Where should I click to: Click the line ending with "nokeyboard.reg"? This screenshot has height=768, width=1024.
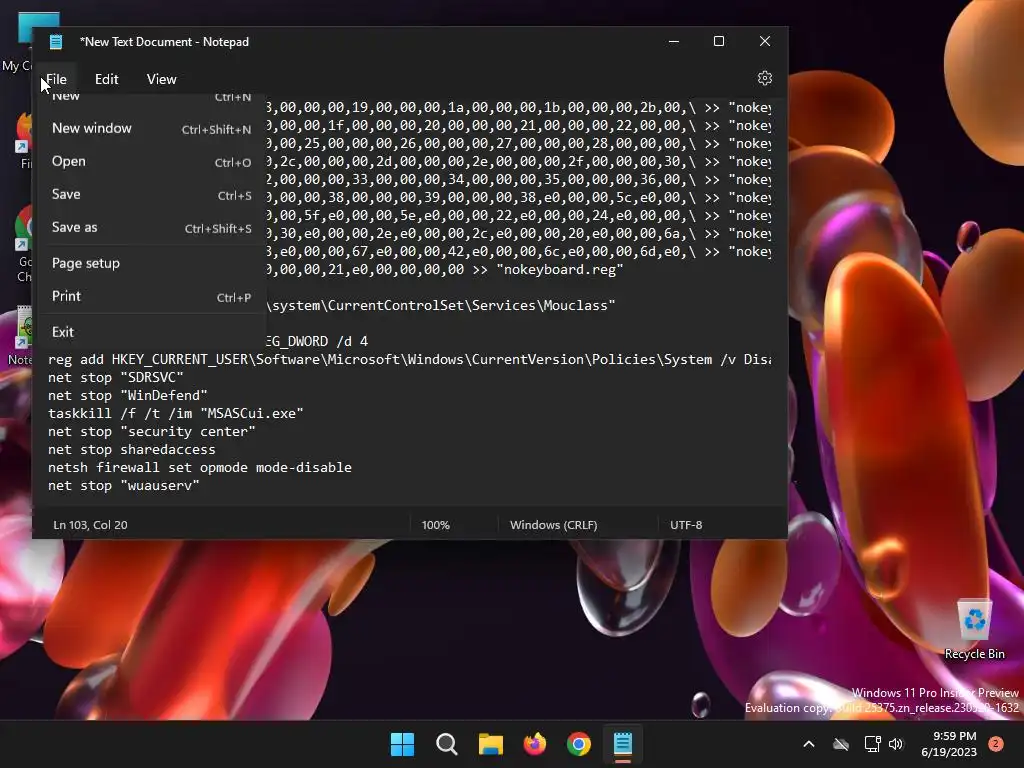tap(445, 269)
